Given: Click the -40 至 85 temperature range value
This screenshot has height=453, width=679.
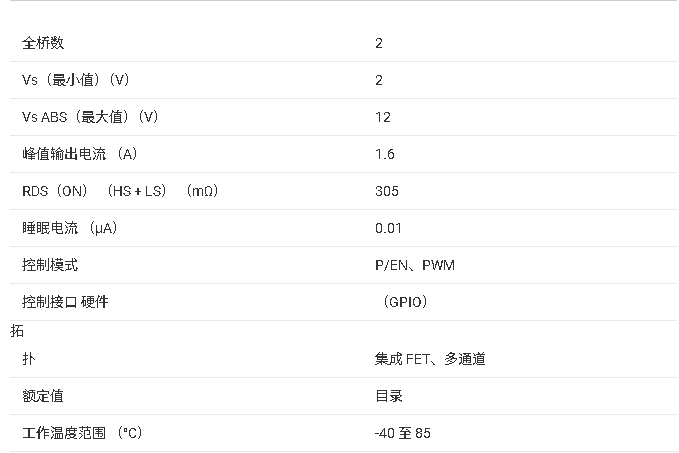Looking at the screenshot, I should (x=403, y=433).
